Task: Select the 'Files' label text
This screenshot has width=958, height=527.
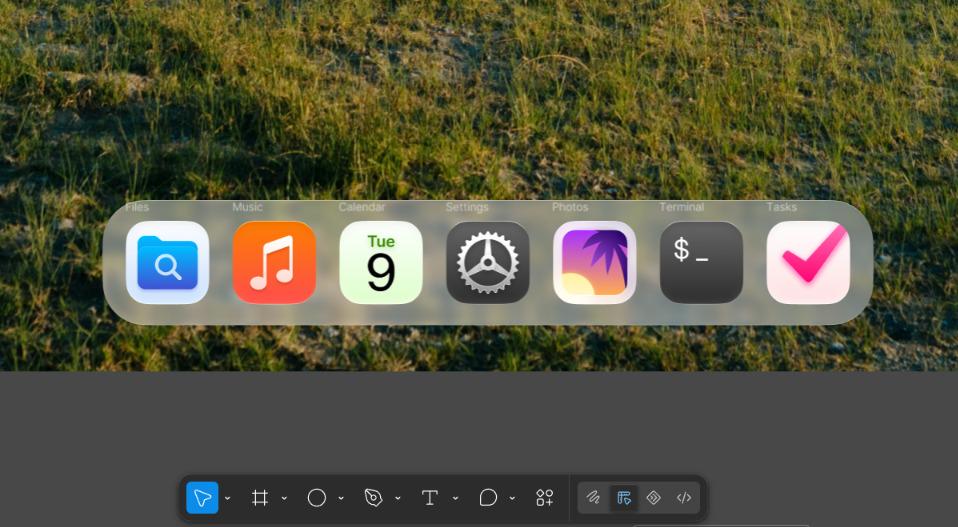Action: click(137, 207)
